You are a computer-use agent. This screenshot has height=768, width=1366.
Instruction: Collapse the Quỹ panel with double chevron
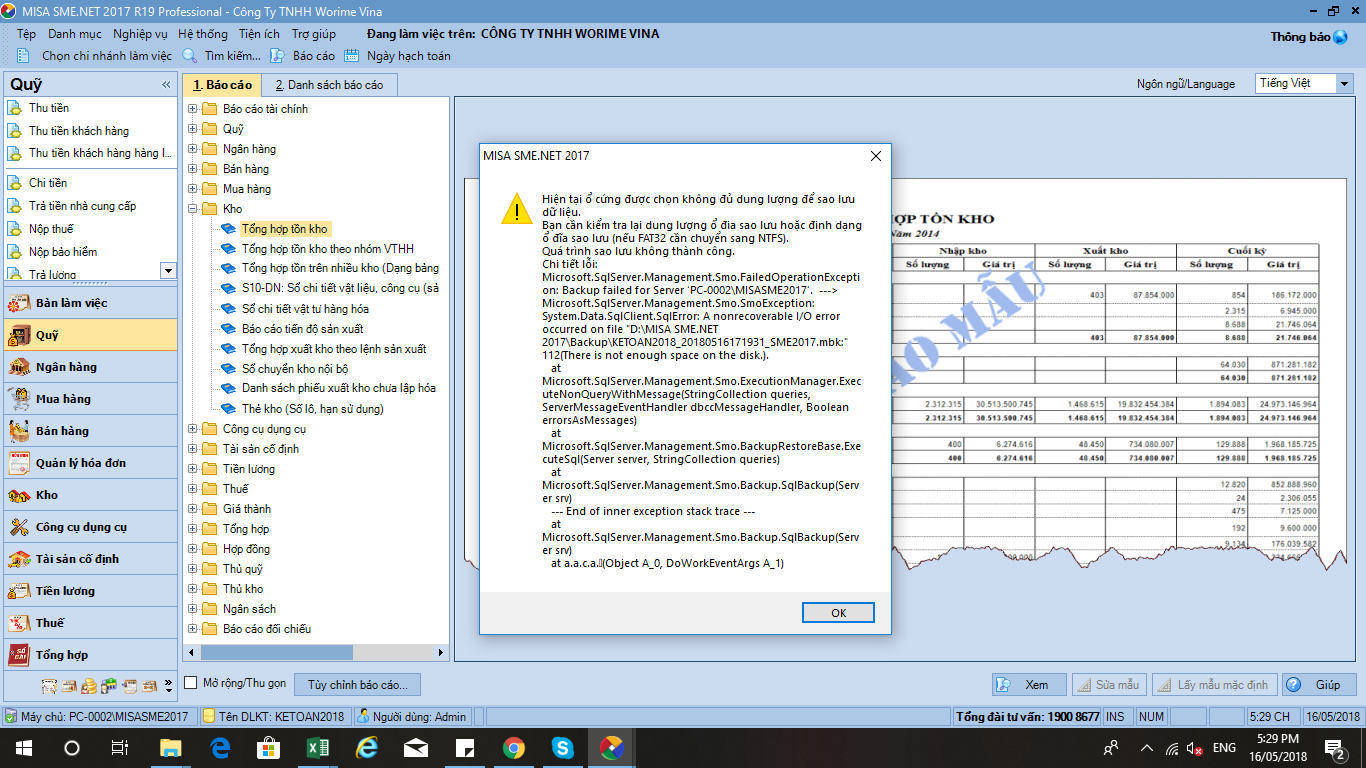[x=166, y=85]
